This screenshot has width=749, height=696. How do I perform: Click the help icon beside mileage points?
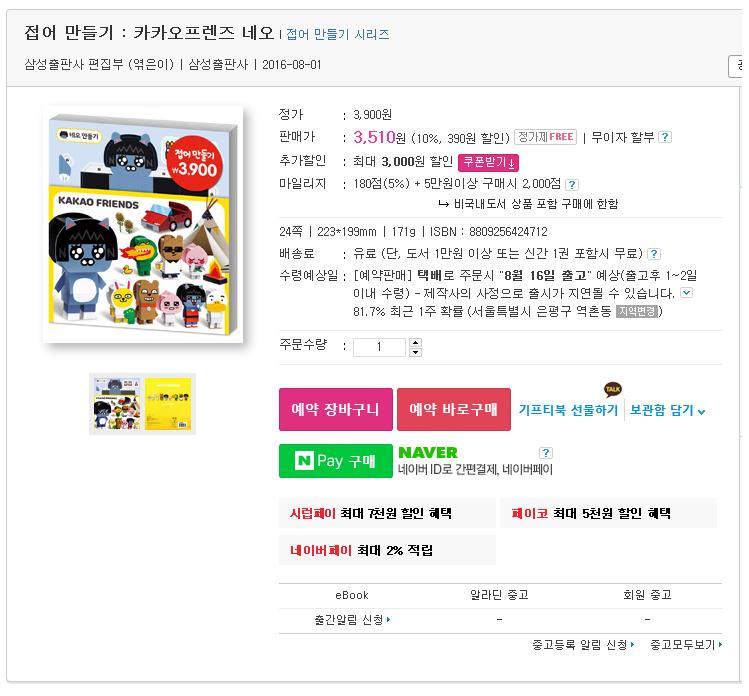572,184
